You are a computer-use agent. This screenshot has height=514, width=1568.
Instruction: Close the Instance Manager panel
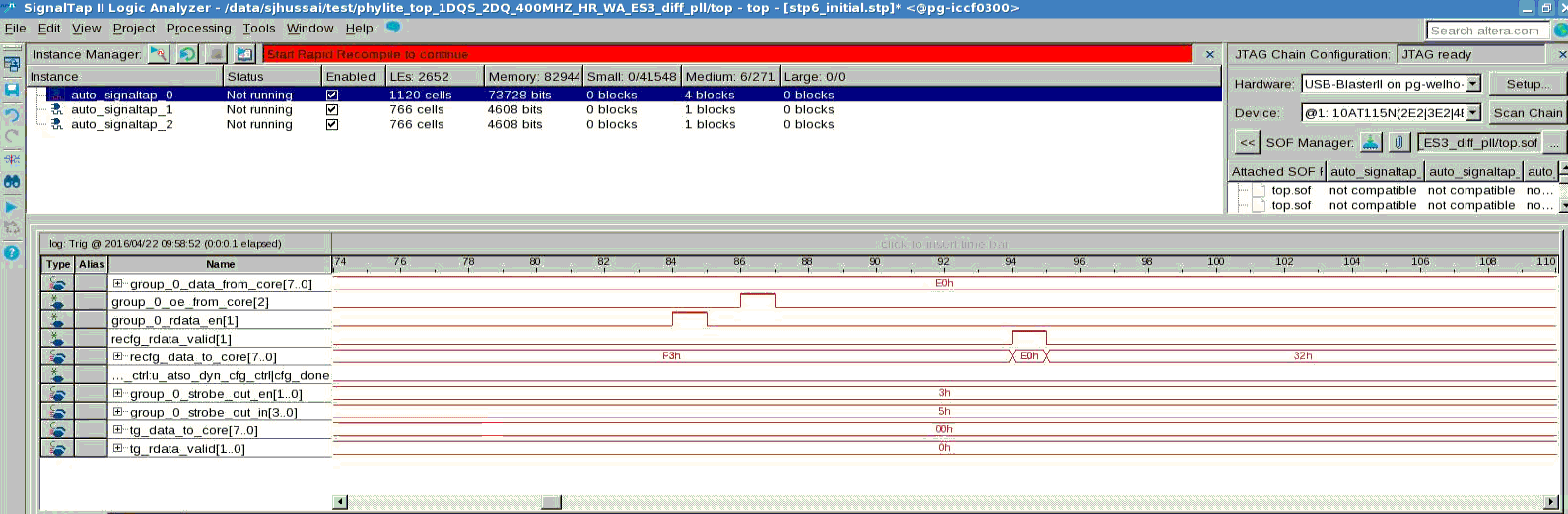click(x=1209, y=54)
